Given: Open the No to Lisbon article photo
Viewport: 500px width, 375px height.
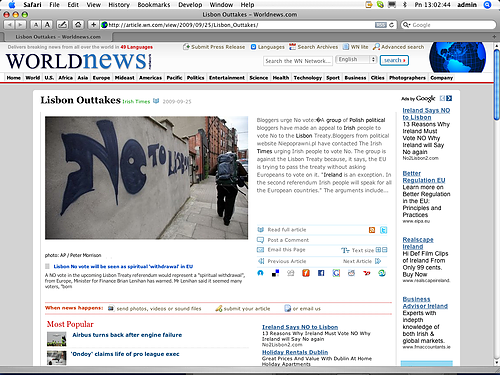Looking at the screenshot, I should point(147,178).
